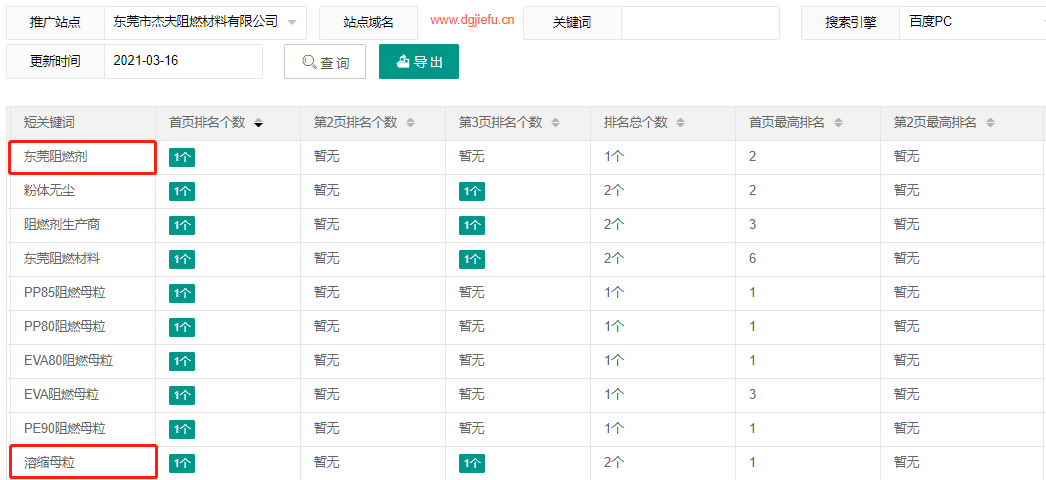Sort by 第2页排名个数 column
Image resolution: width=1046 pixels, height=480 pixels.
click(410, 123)
